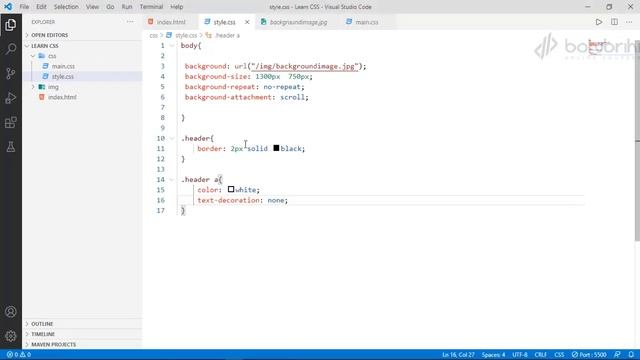The height and width of the screenshot is (360, 640).
Task: Click css in the breadcrumb path
Action: (153, 36)
